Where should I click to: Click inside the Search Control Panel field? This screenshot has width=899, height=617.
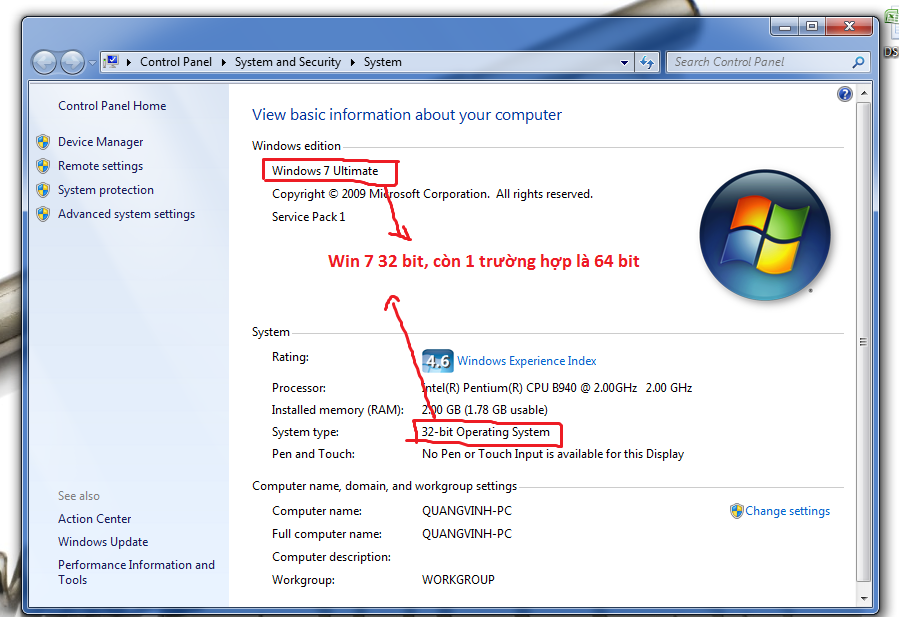click(x=755, y=62)
